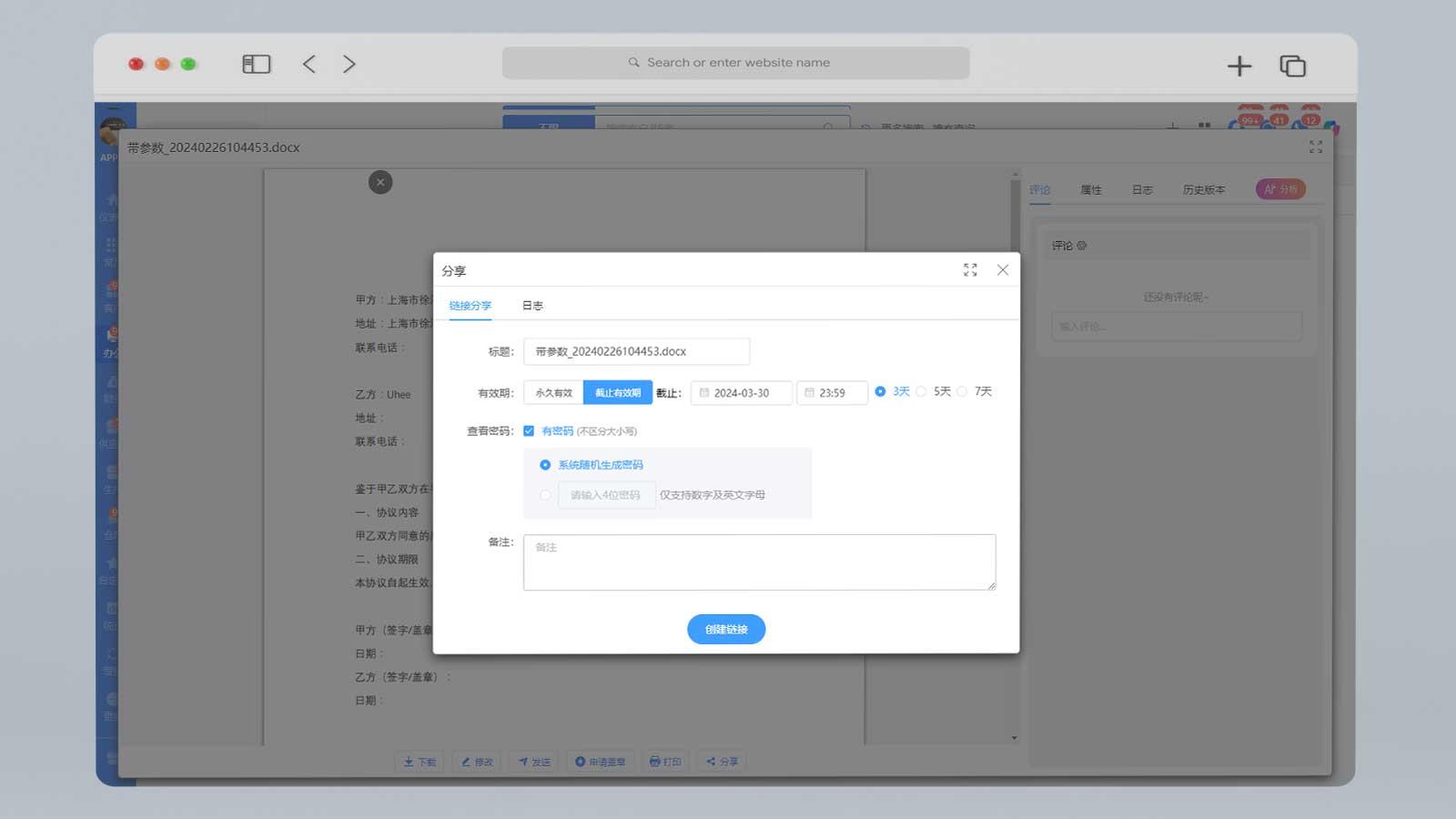Maximize the document preview window

click(1315, 147)
